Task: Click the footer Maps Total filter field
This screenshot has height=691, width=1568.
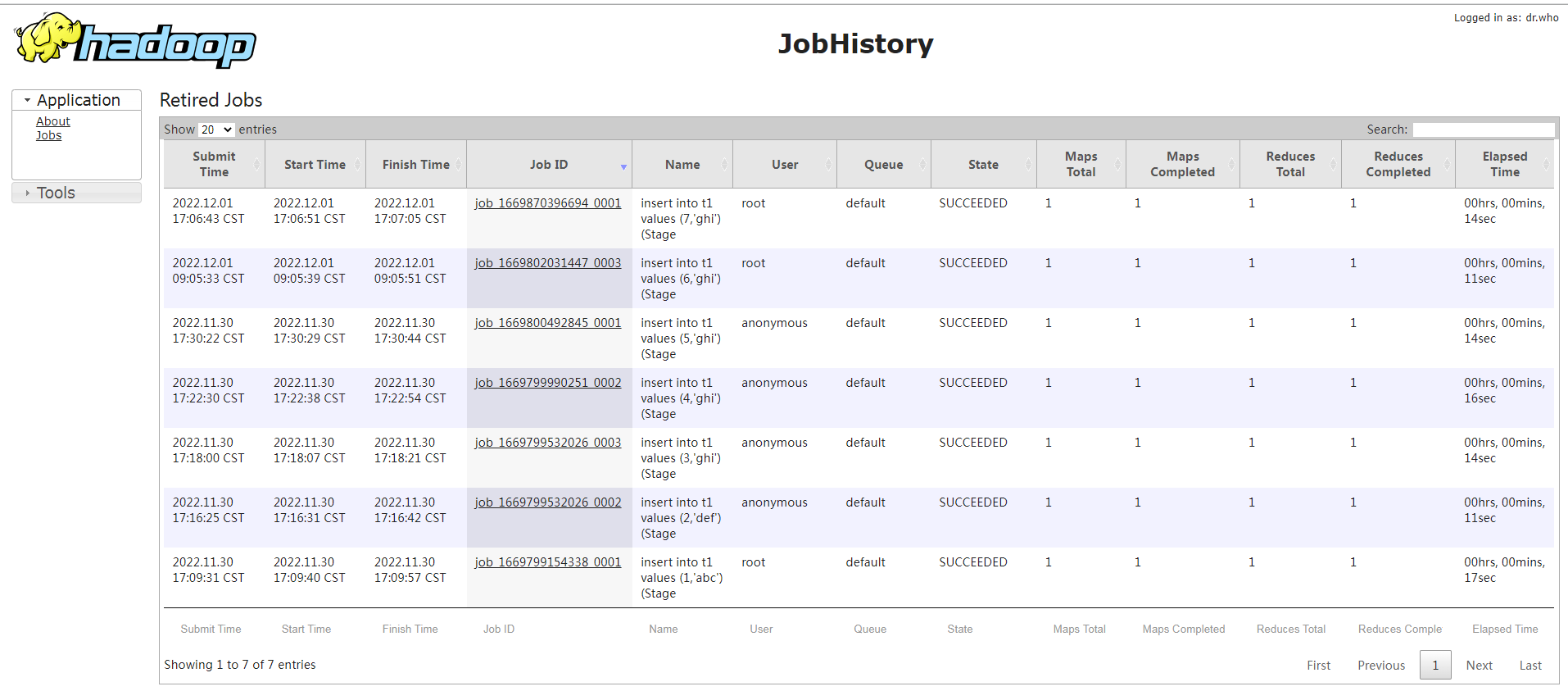Action: coord(1080,629)
